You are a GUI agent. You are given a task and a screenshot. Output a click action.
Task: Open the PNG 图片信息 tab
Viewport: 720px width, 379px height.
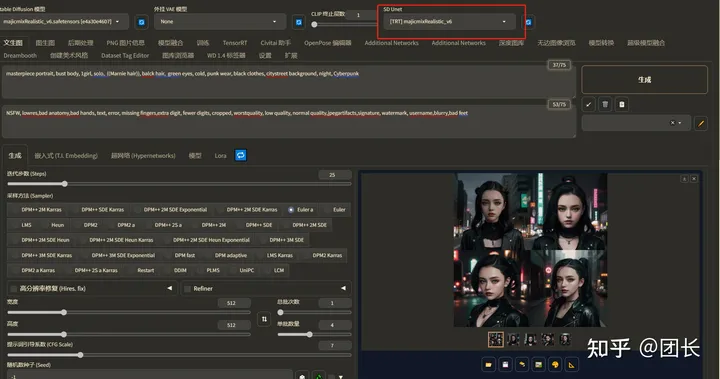[125, 43]
